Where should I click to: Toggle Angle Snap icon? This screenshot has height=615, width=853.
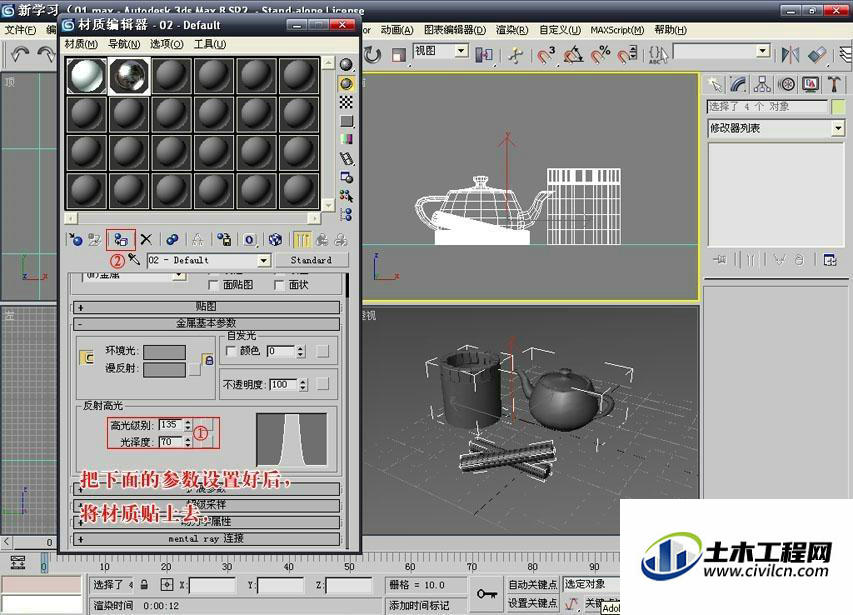pyautogui.click(x=573, y=54)
